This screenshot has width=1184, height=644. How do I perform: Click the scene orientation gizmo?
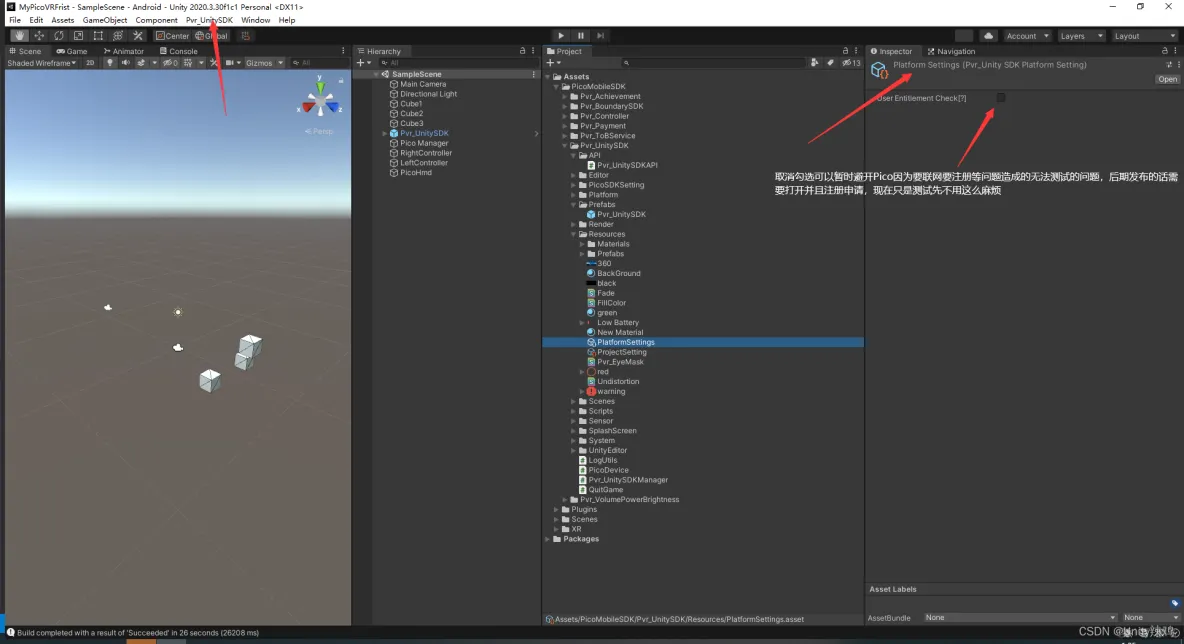click(320, 99)
